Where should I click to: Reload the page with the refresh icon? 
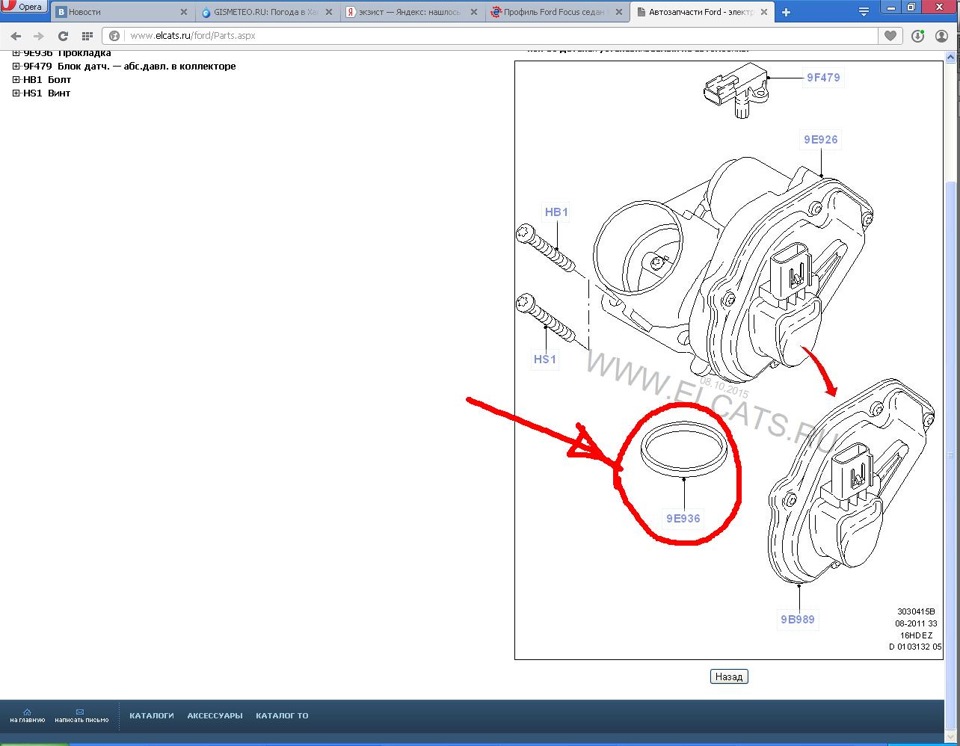point(62,36)
